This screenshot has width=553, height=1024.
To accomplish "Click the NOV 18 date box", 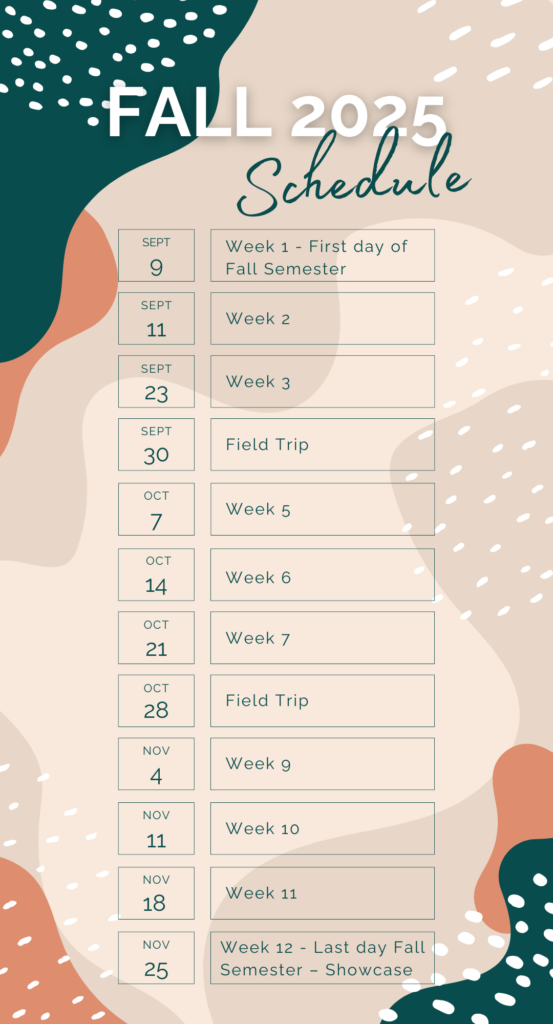I will pyautogui.click(x=156, y=893).
